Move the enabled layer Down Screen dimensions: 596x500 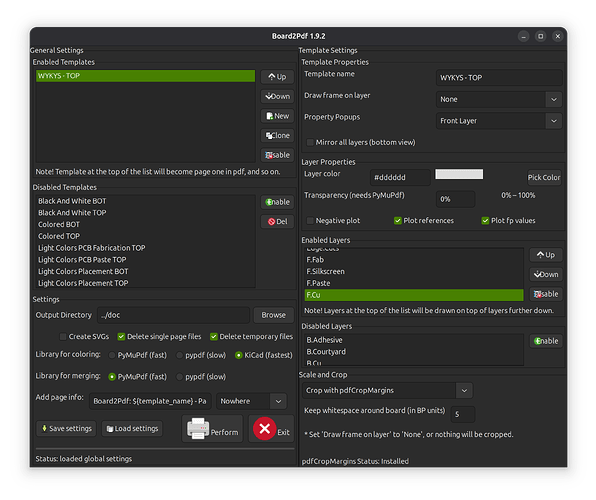[546, 275]
